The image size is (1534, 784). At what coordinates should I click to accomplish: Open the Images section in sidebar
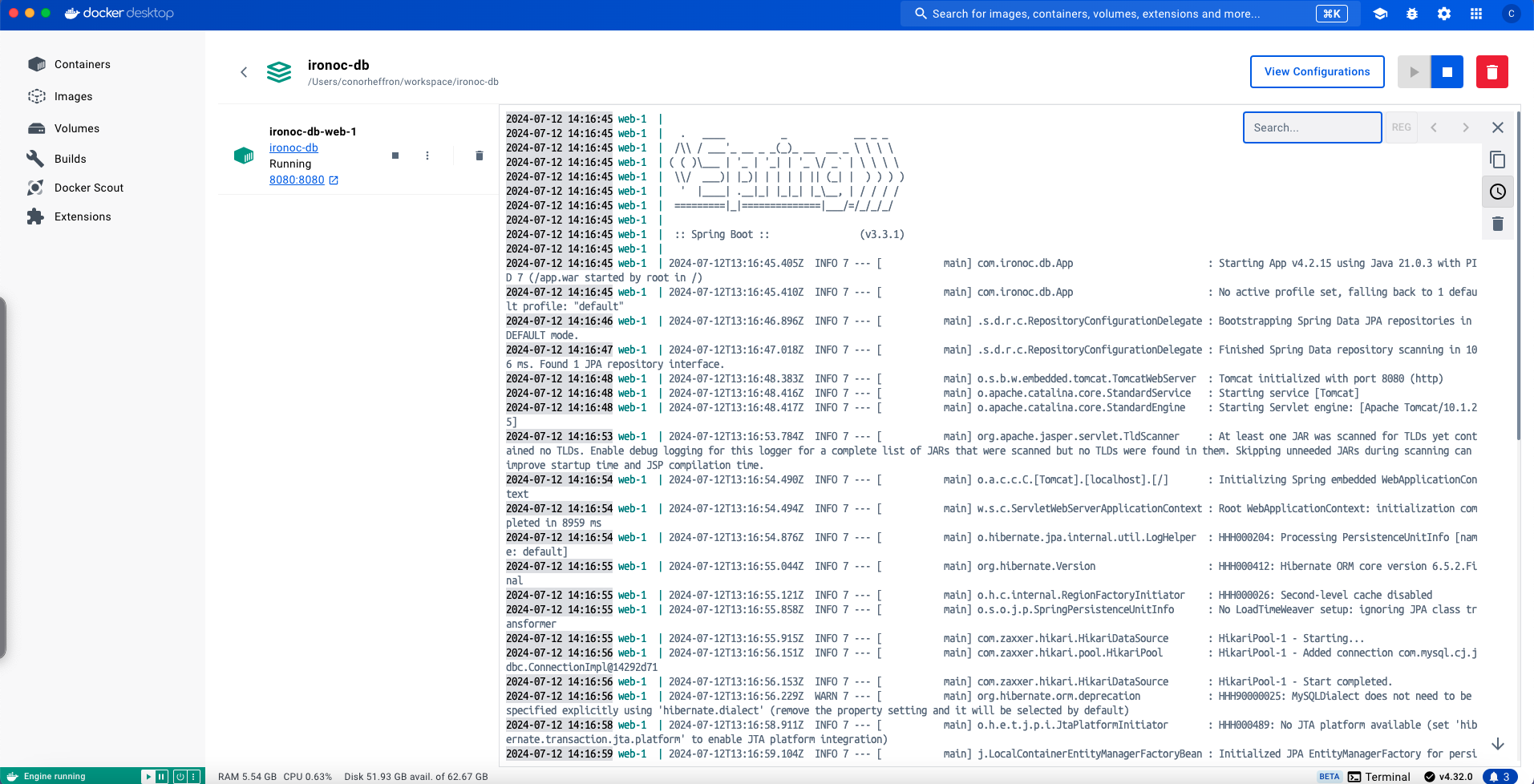click(x=60, y=96)
